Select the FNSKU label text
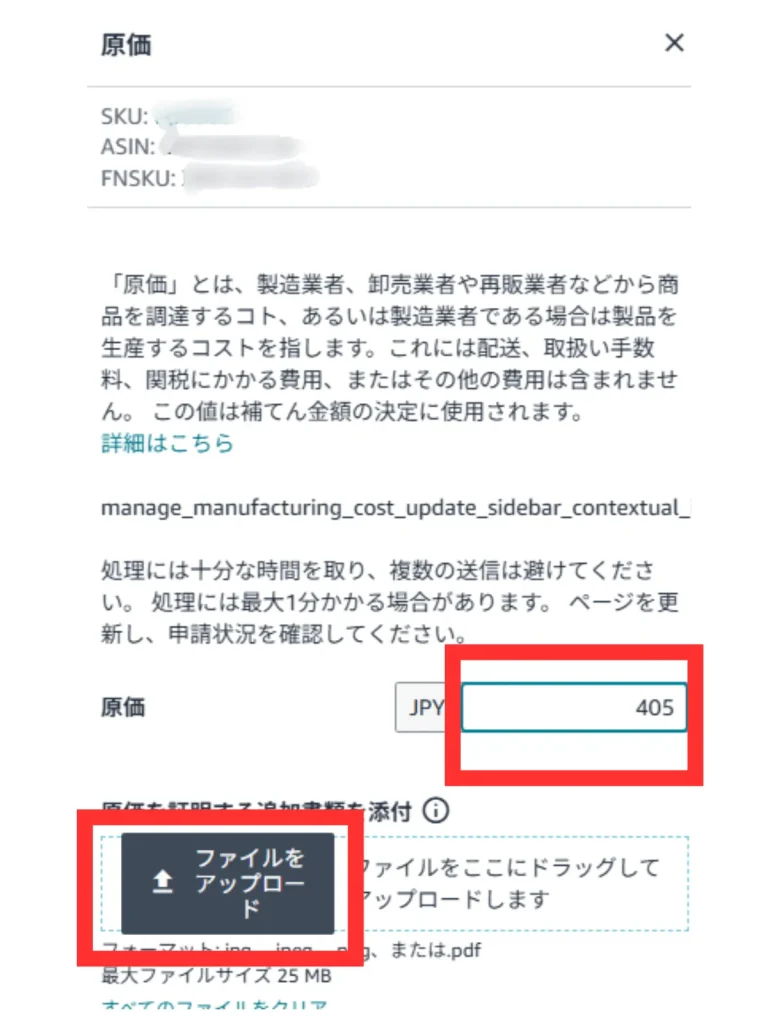Image resolution: width=768 pixels, height=1024 pixels. [x=138, y=178]
